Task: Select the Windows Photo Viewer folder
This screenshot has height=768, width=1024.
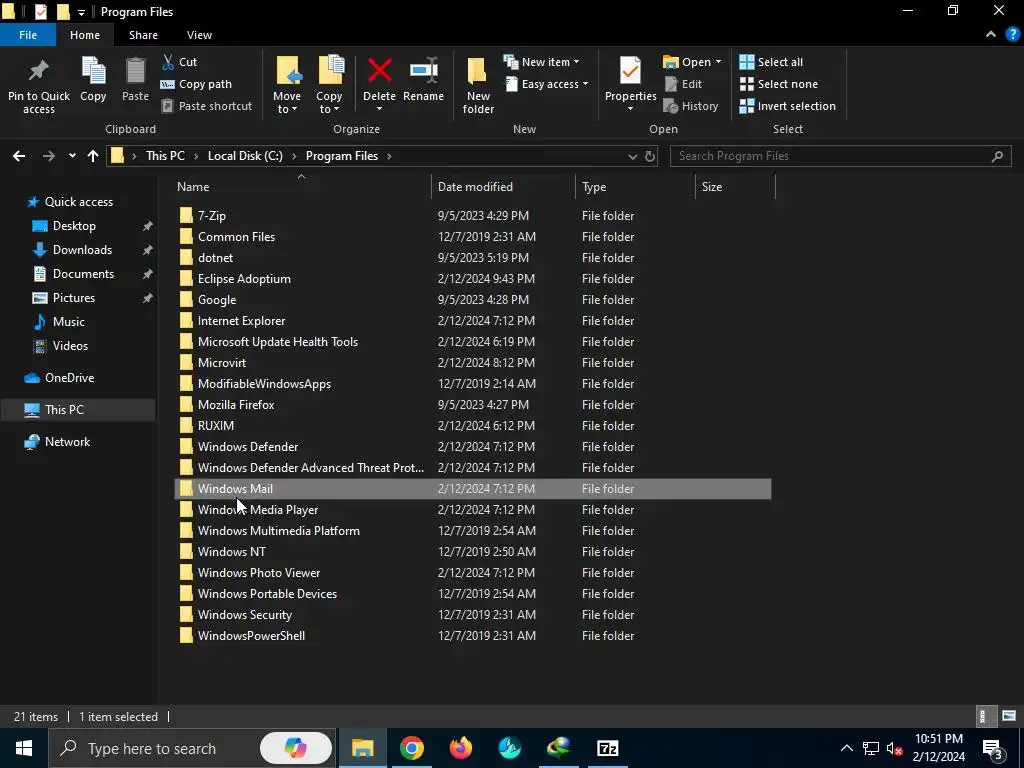Action: (259, 573)
